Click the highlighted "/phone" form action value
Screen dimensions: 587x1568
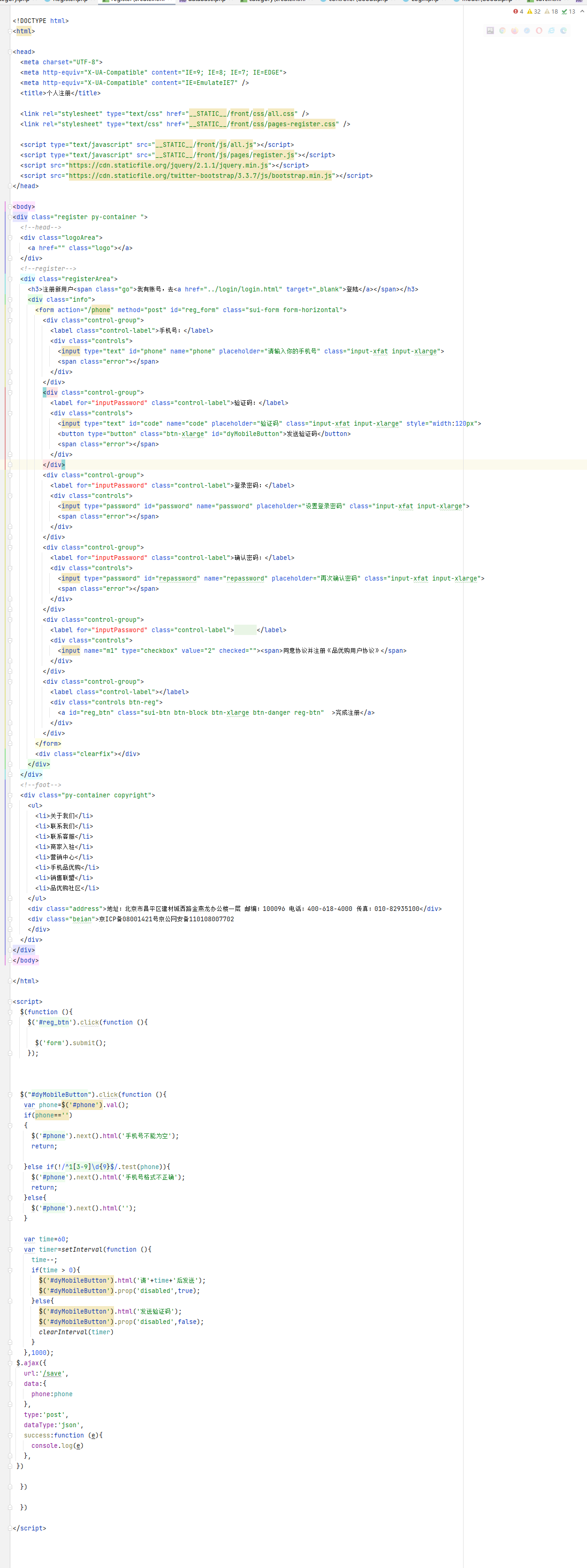pyautogui.click(x=100, y=310)
